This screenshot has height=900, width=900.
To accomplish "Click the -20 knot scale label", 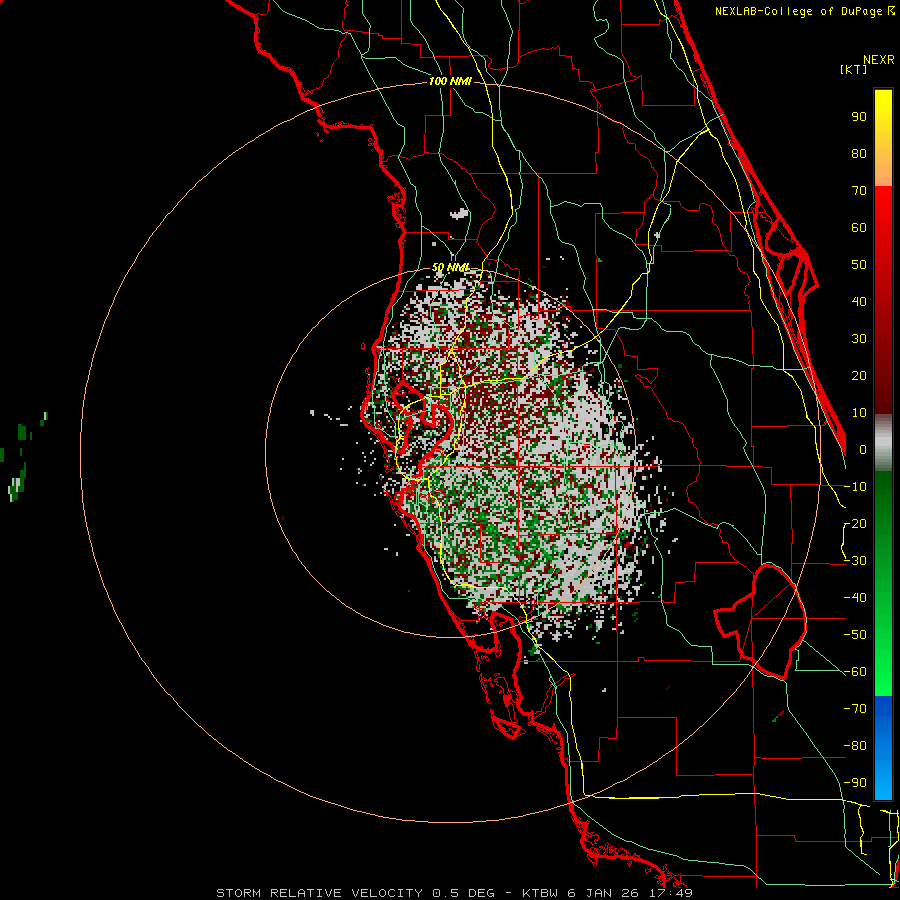I will [x=855, y=523].
